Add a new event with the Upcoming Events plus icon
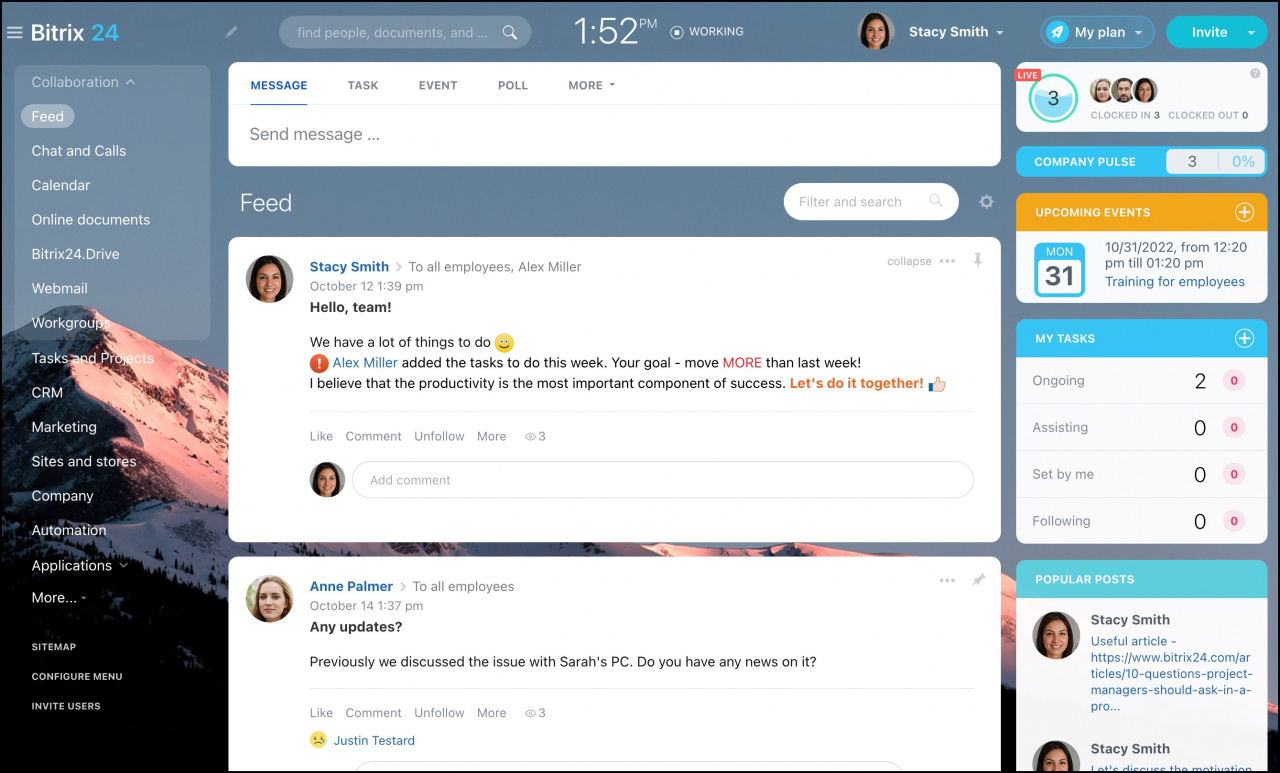The height and width of the screenshot is (773, 1280). click(x=1244, y=211)
